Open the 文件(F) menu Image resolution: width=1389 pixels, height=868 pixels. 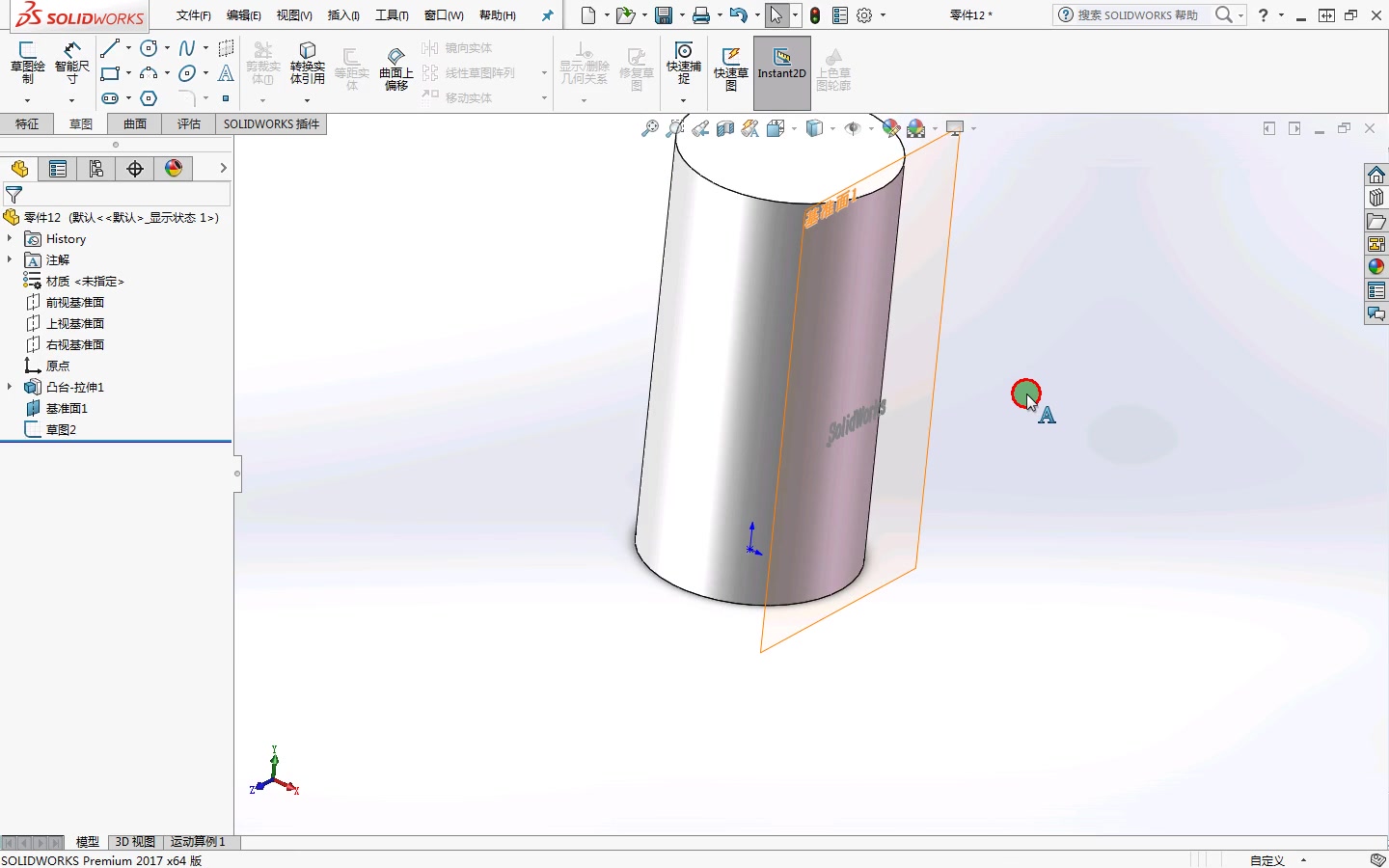point(194,15)
